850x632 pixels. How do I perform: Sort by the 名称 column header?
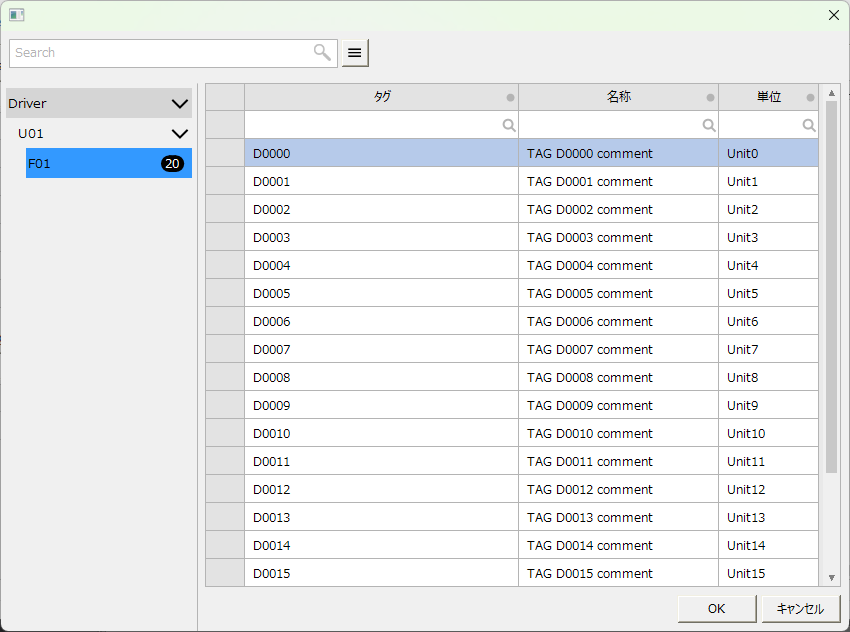pos(618,97)
